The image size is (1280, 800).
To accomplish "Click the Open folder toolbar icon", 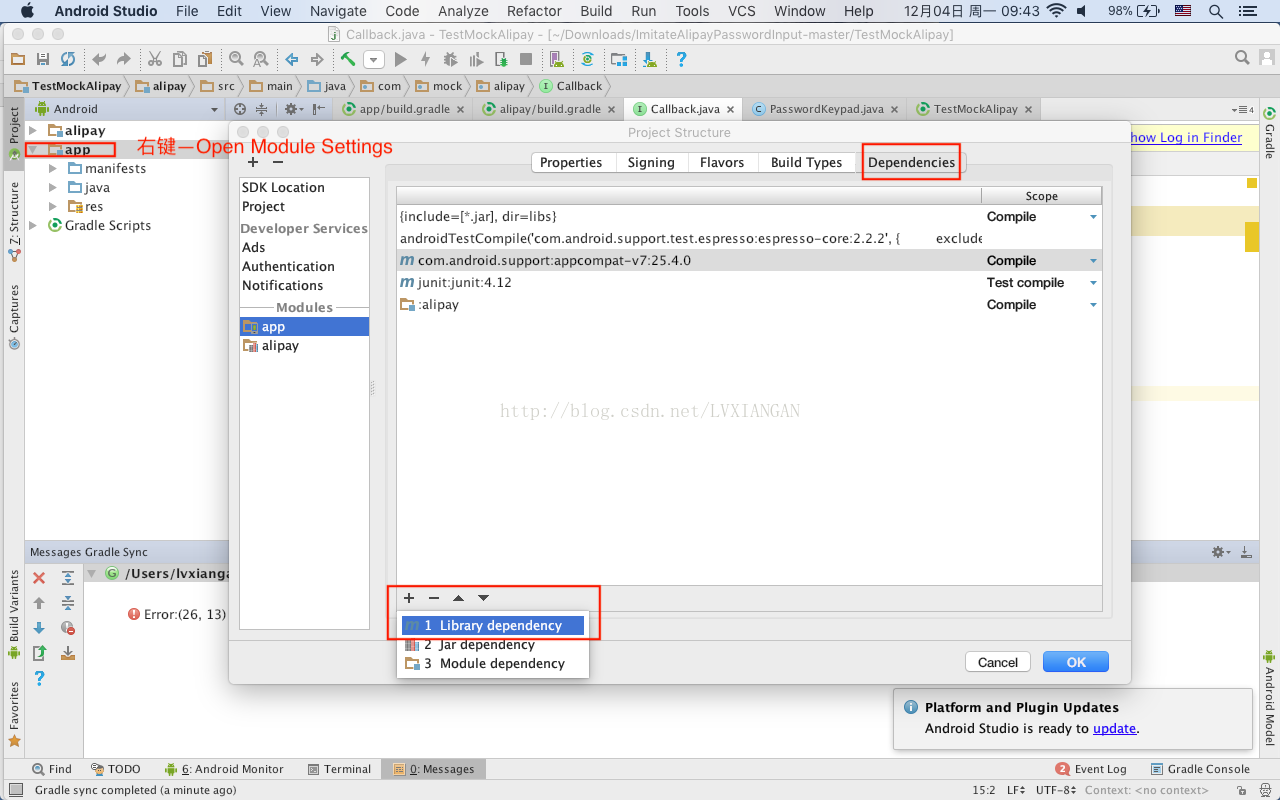I will pos(20,60).
